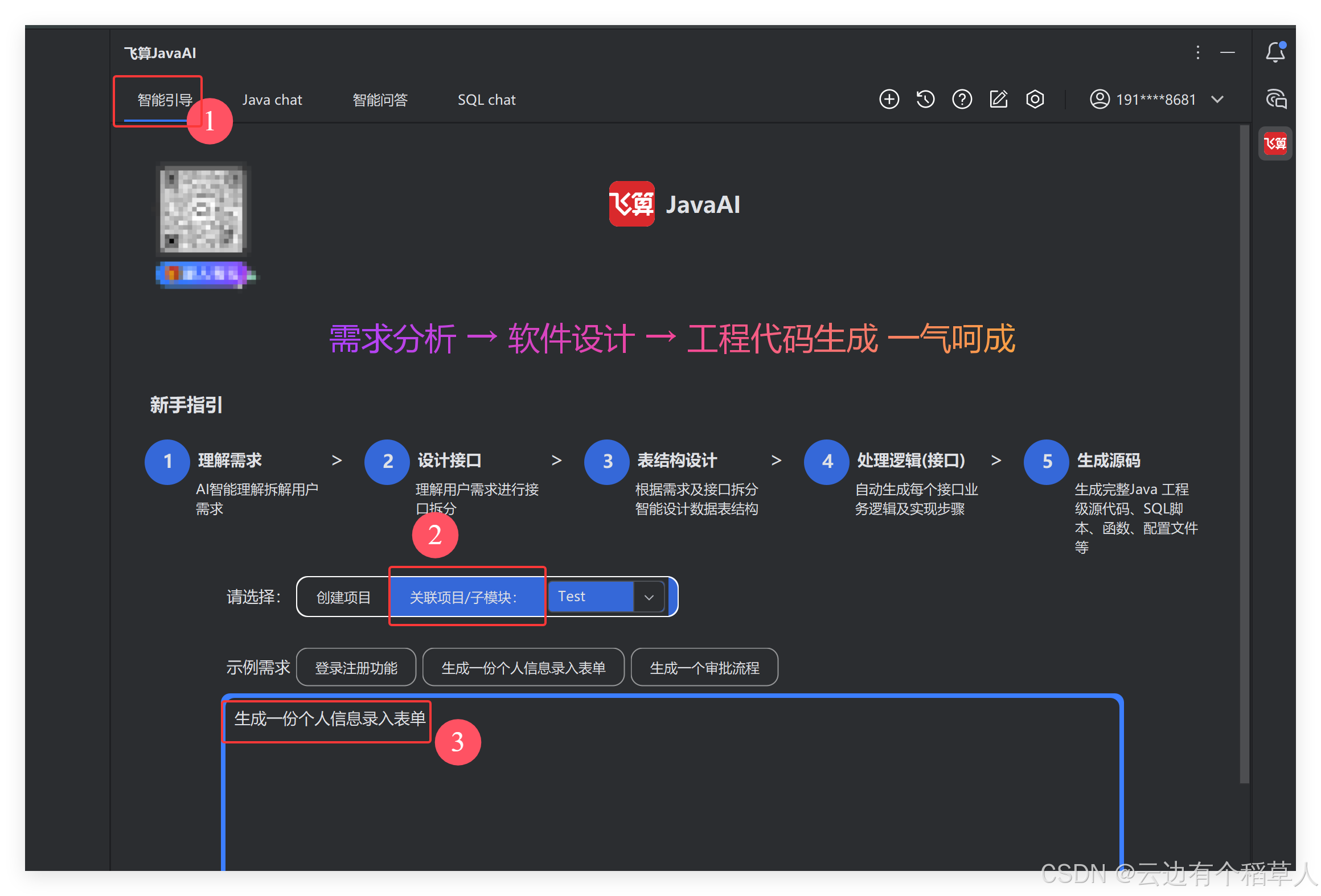Click the 生成一个审批流程 example button
This screenshot has width=1321, height=896.
(x=704, y=667)
